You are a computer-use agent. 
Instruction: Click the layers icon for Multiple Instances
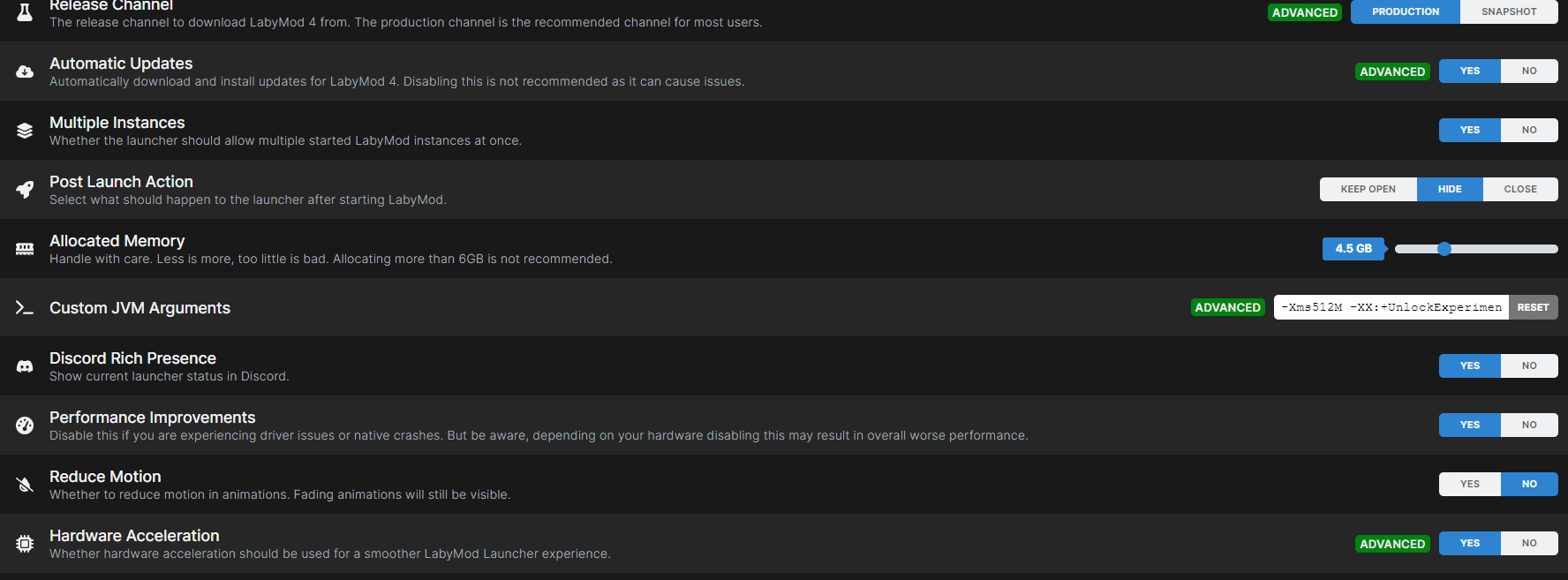click(25, 131)
